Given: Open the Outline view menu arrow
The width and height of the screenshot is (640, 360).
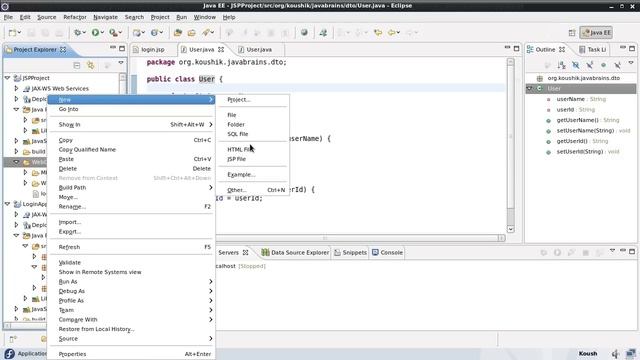Looking at the screenshot, I should pyautogui.click(x=631, y=63).
